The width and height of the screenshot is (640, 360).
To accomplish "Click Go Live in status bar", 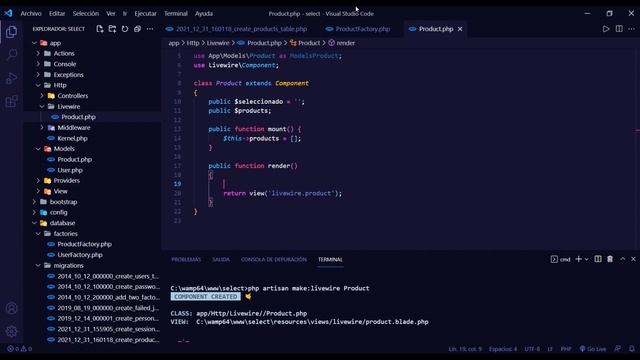I will click(593, 349).
